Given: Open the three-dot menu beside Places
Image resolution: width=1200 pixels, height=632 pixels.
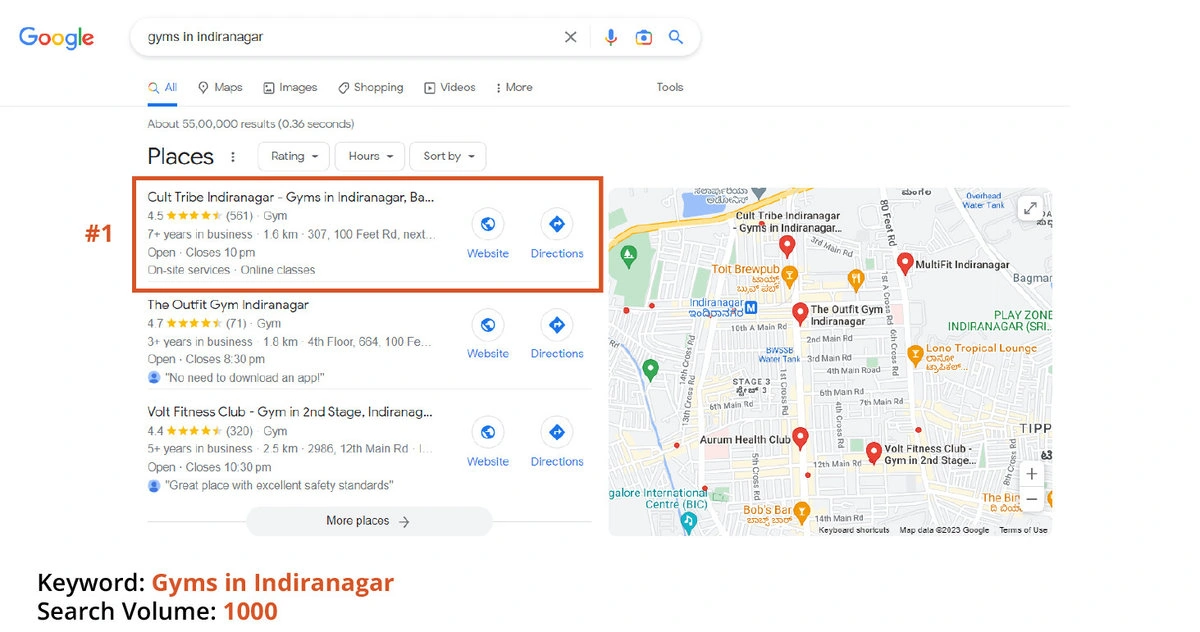Looking at the screenshot, I should pyautogui.click(x=233, y=157).
